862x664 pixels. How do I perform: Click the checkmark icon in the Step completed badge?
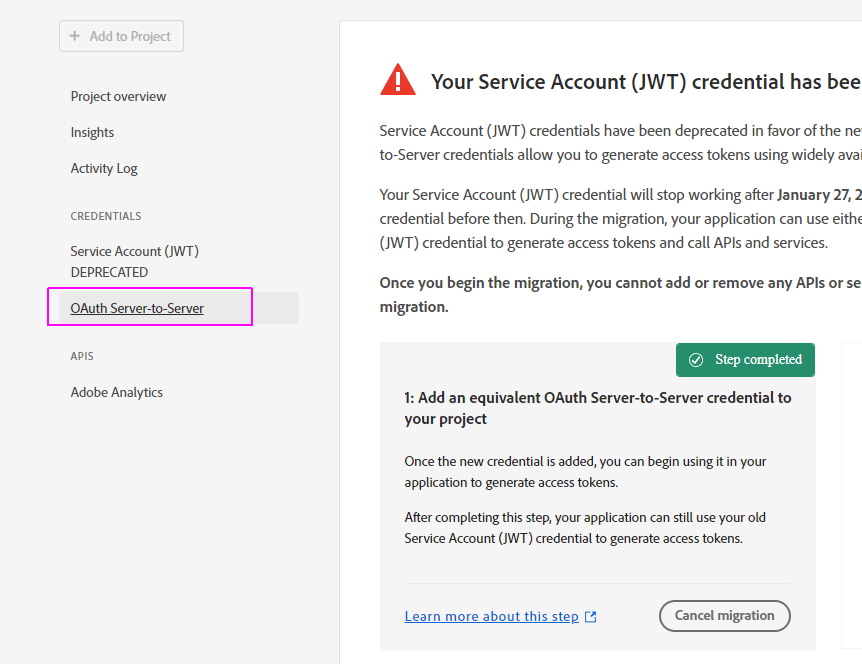[x=696, y=360]
